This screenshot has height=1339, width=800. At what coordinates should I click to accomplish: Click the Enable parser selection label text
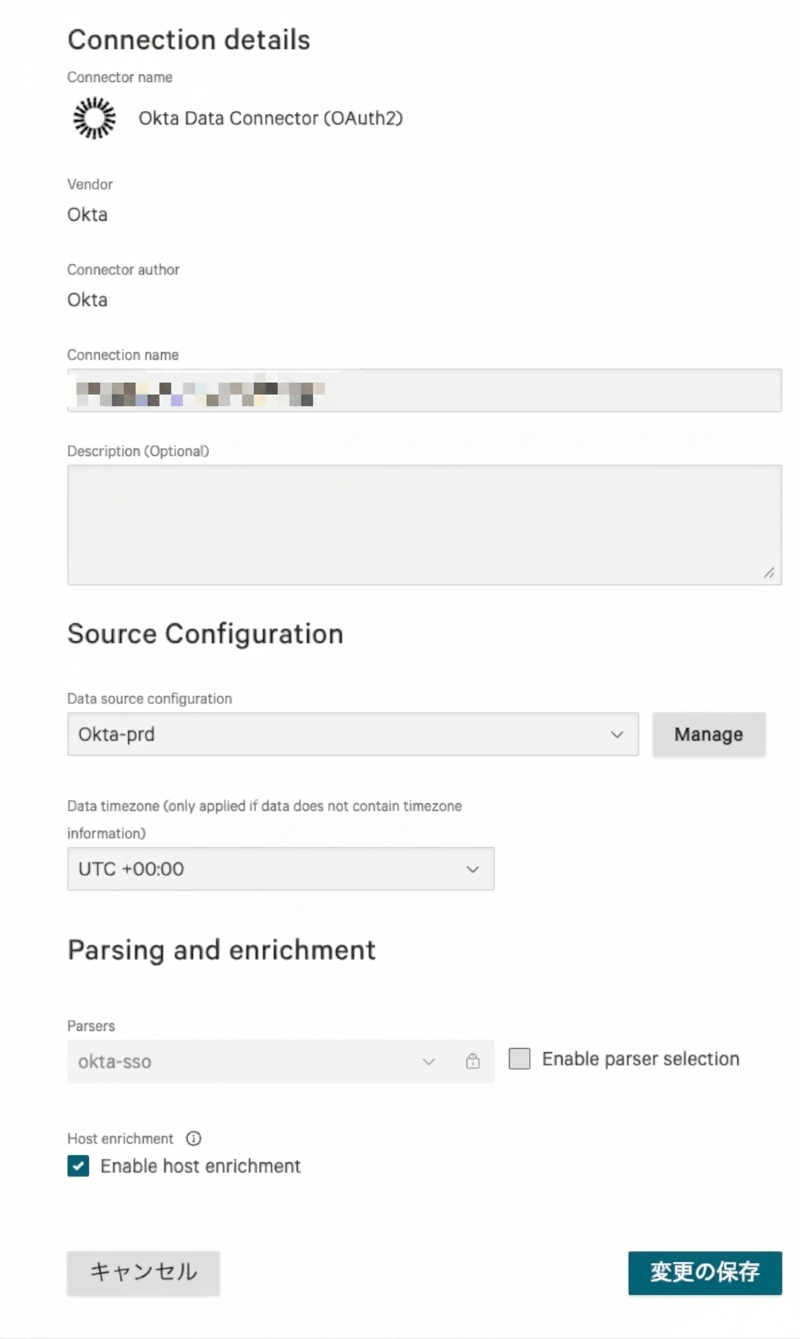pyautogui.click(x=641, y=1059)
